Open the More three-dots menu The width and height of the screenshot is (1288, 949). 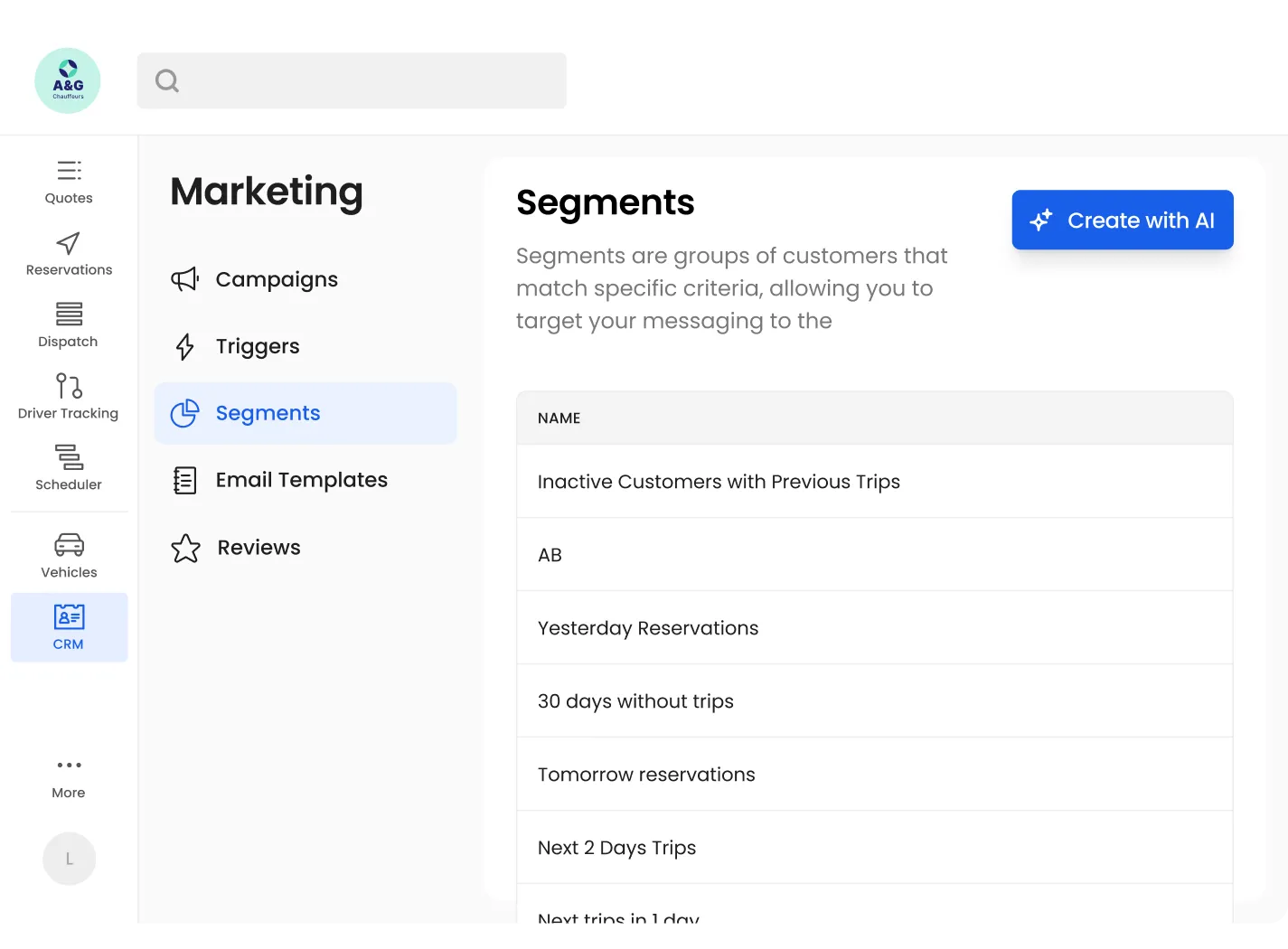(69, 765)
